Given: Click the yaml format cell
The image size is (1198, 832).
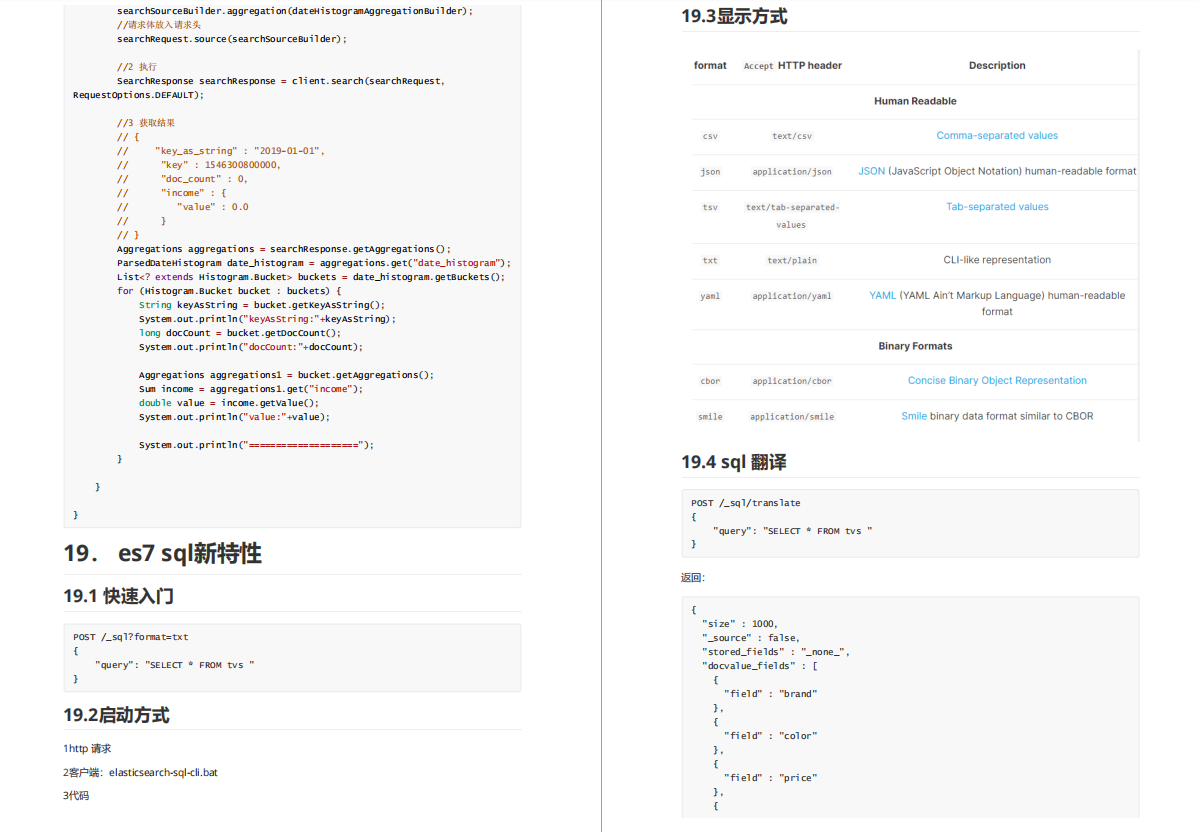Looking at the screenshot, I should [710, 296].
